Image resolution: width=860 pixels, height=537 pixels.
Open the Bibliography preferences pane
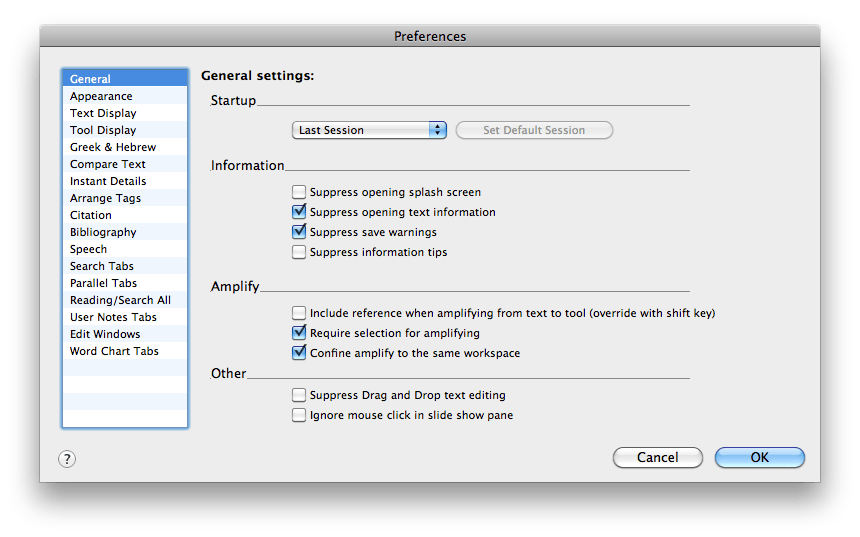click(x=103, y=232)
